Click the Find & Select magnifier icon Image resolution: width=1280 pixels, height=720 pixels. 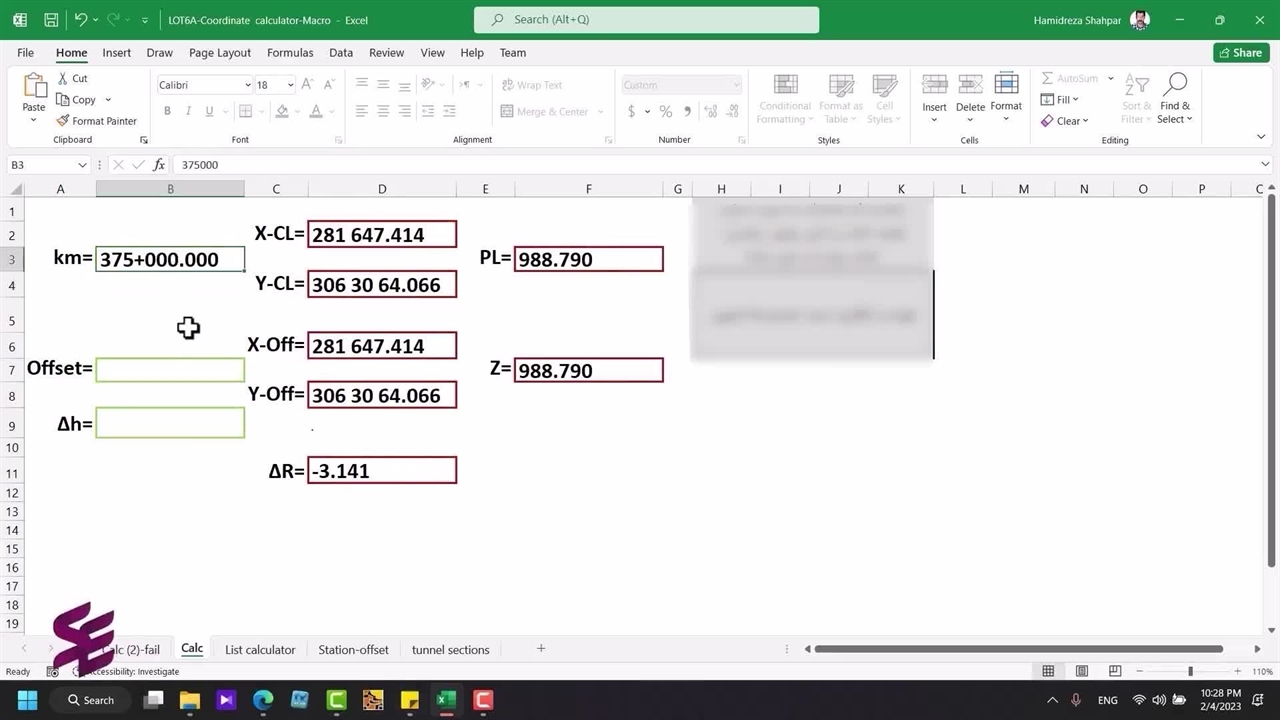tap(1175, 84)
